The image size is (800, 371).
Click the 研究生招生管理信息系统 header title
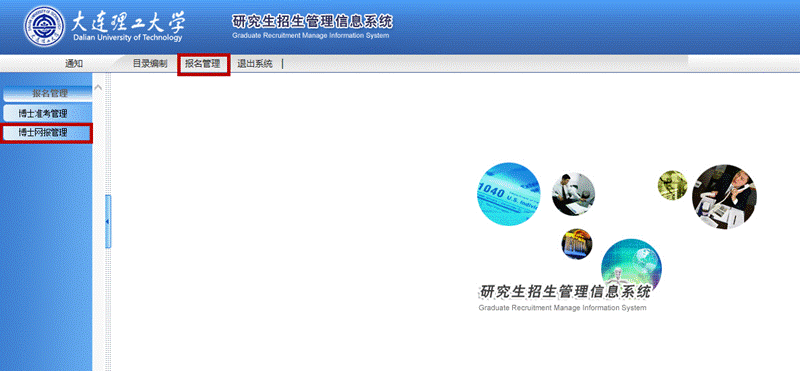(x=312, y=22)
